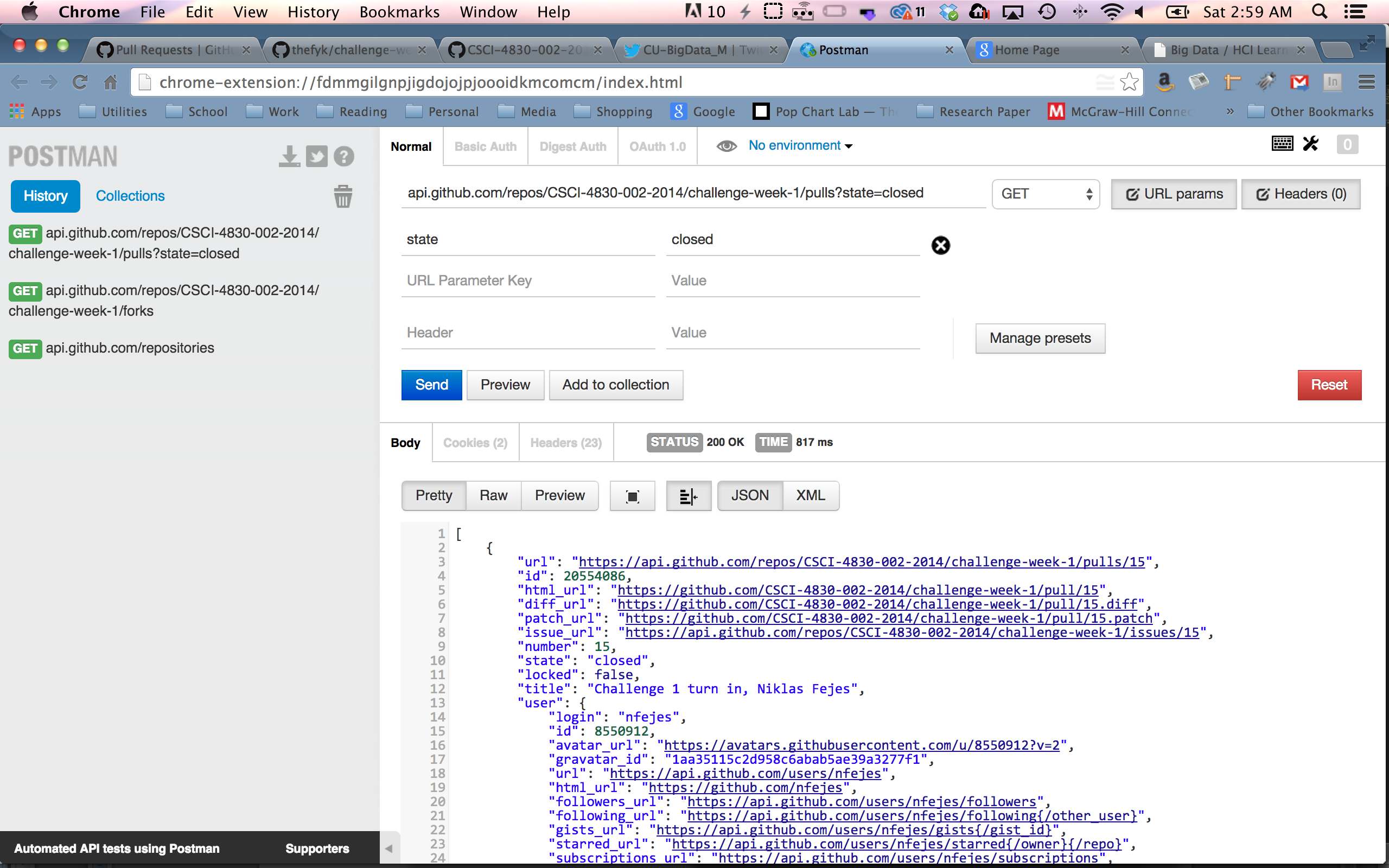Screen dimensions: 1389x868
Task: Open Chrome History menu in menu bar
Action: click(x=314, y=11)
